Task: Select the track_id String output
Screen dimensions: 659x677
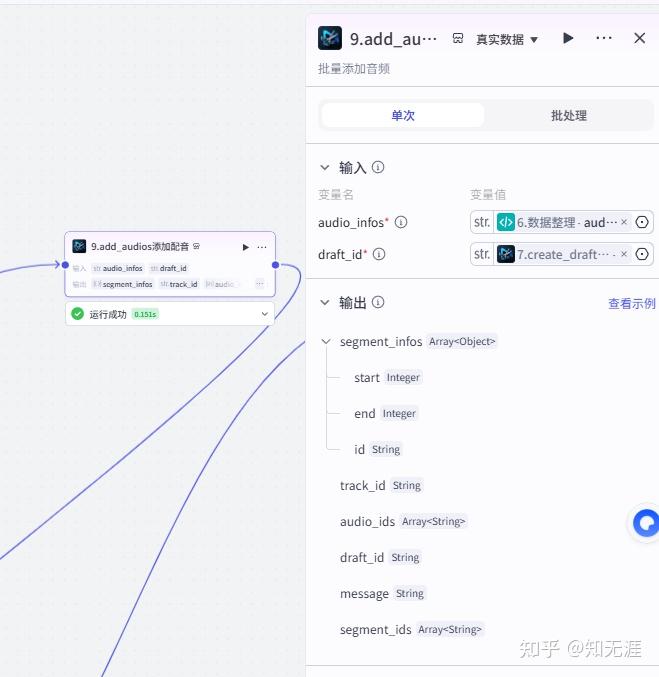Action: point(381,486)
